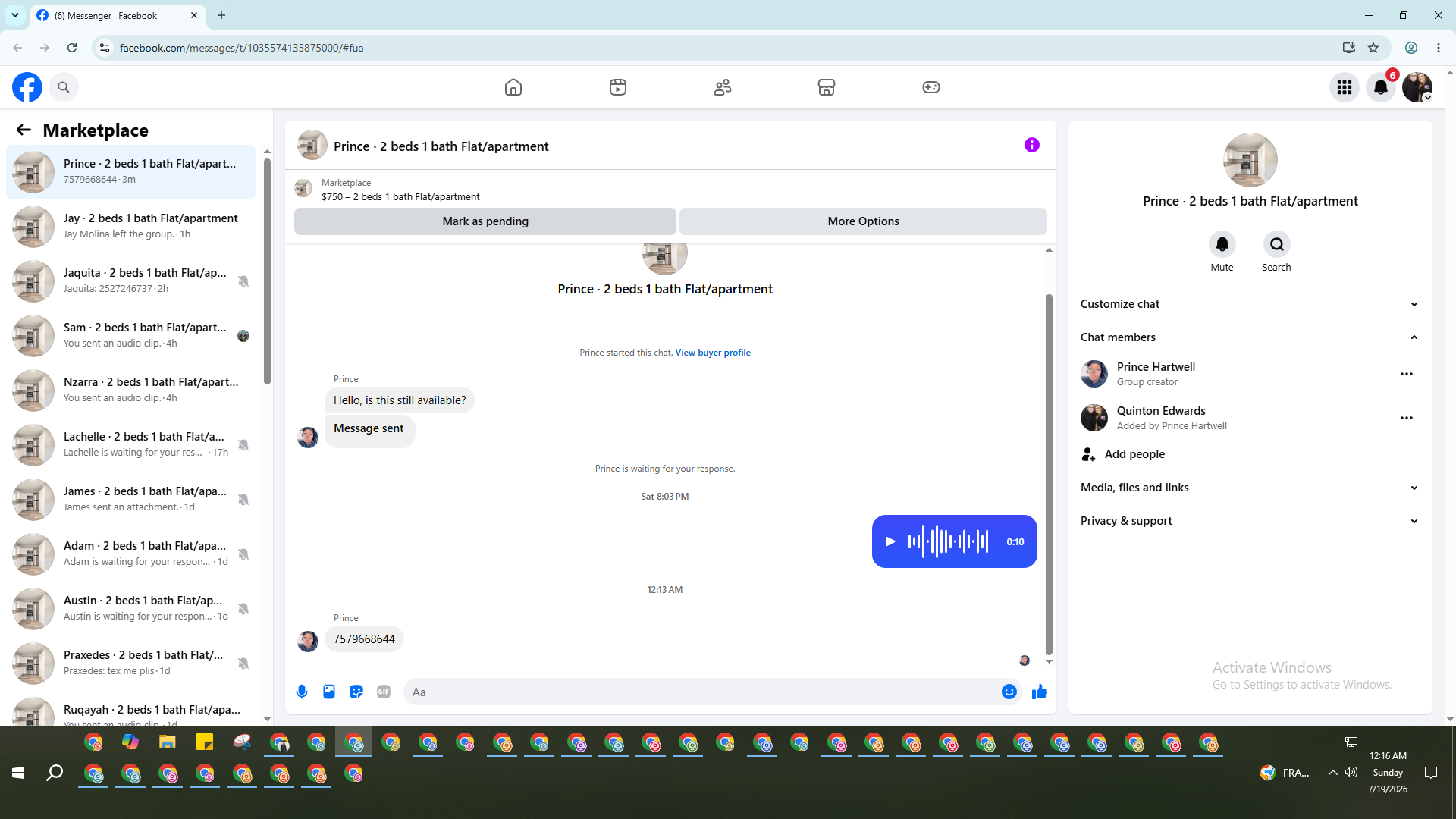
Task: Open the system volume control
Action: [x=1351, y=773]
